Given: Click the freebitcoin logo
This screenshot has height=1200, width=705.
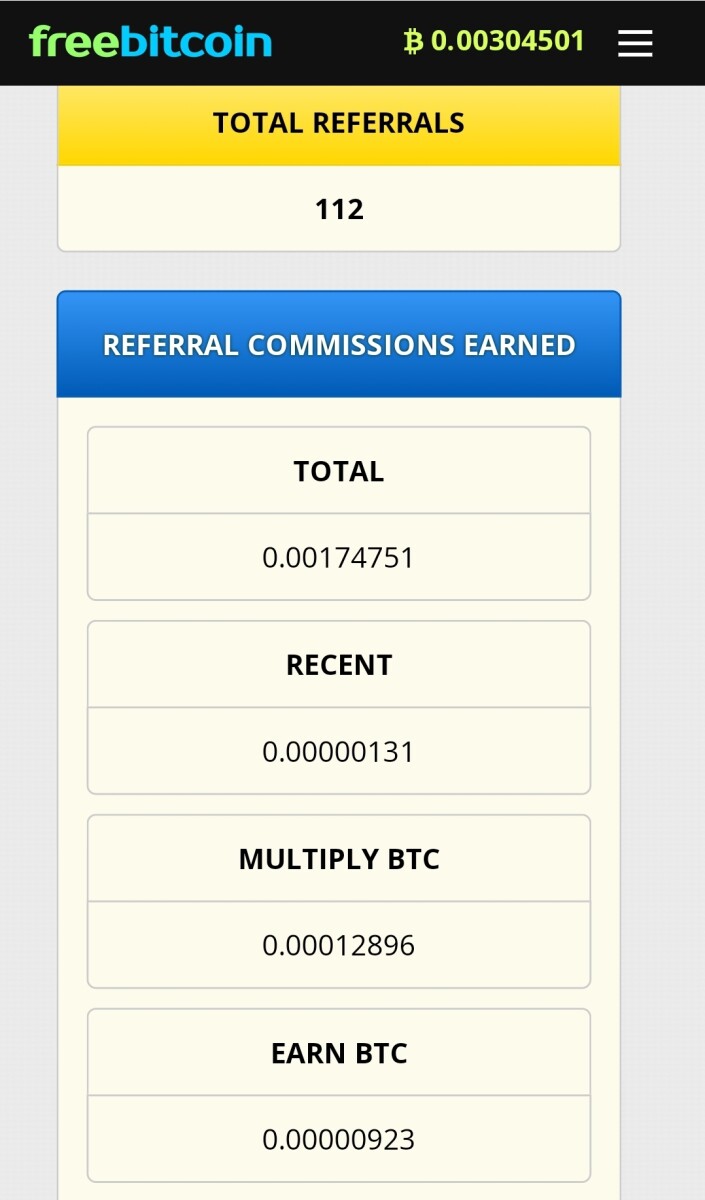Looking at the screenshot, I should pos(151,42).
